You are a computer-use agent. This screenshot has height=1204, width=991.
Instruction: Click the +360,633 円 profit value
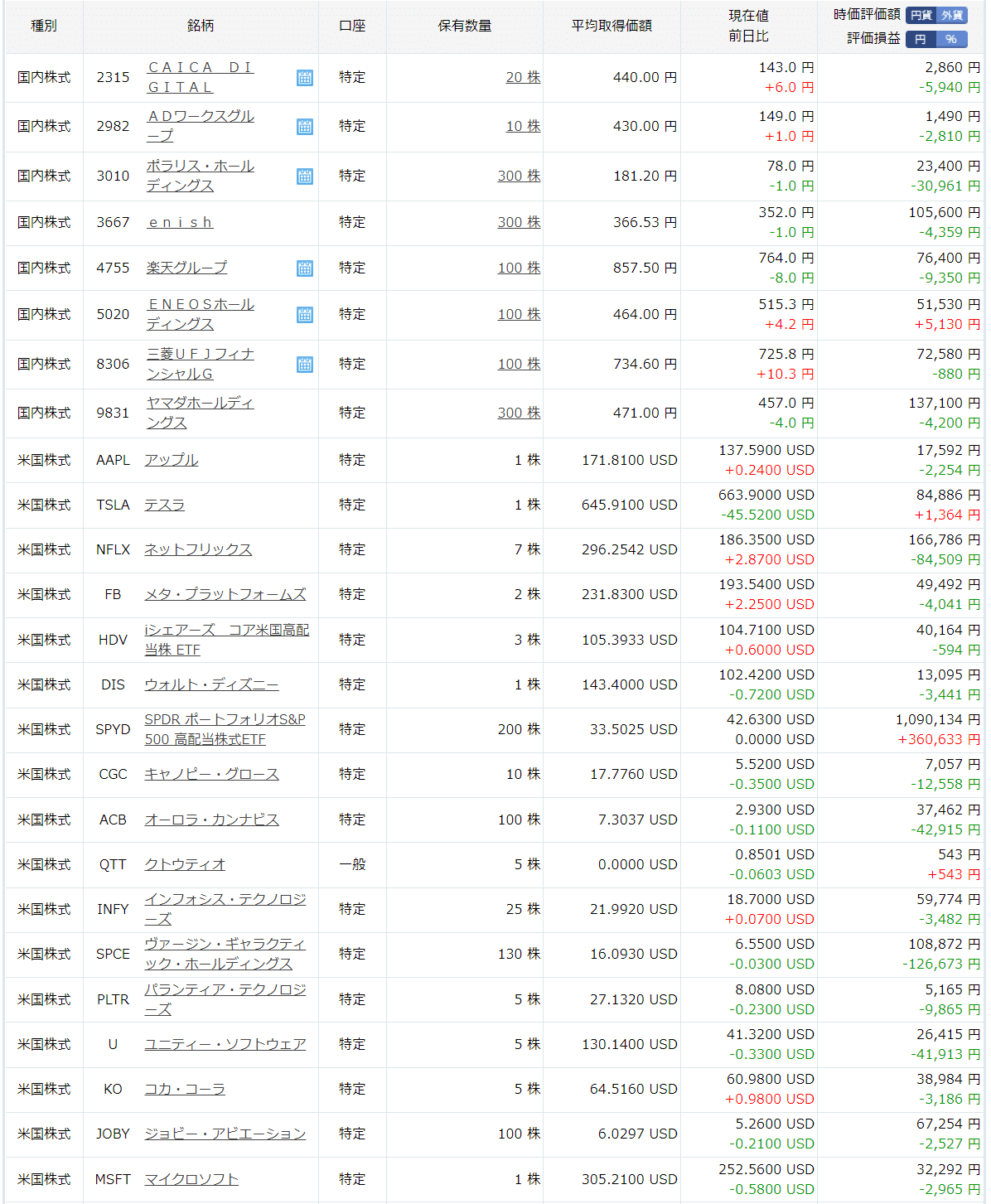[x=939, y=739]
